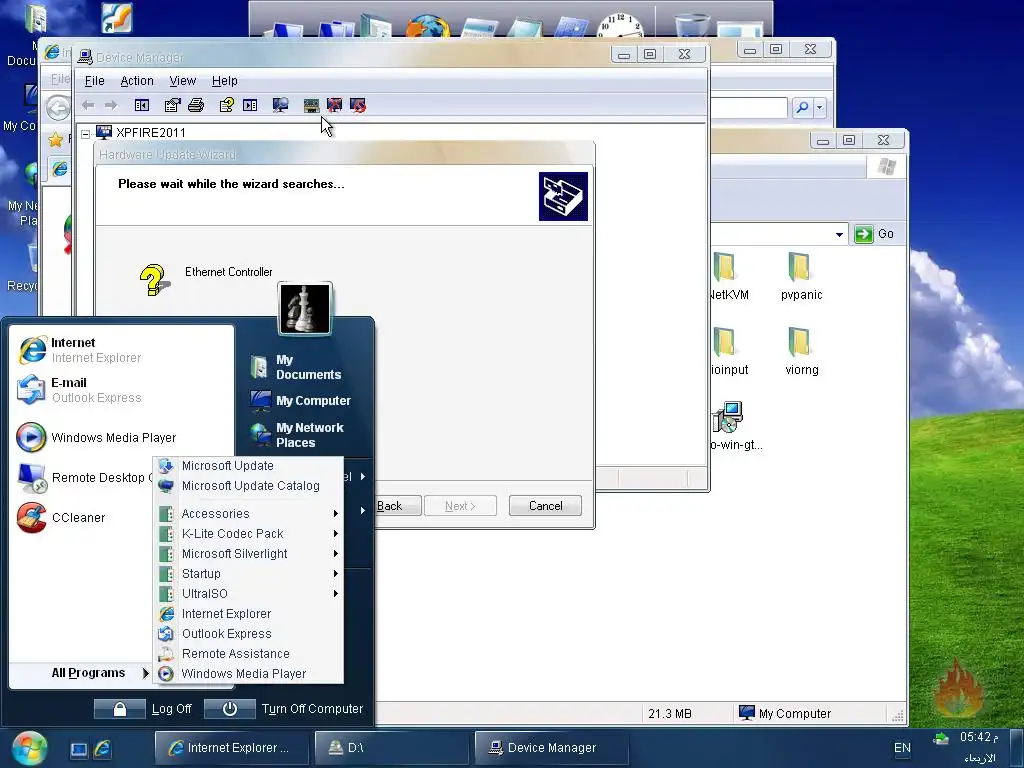This screenshot has width=1024, height=768.
Task: Click the Back button in Hardware Update Wizard
Action: tap(397, 506)
